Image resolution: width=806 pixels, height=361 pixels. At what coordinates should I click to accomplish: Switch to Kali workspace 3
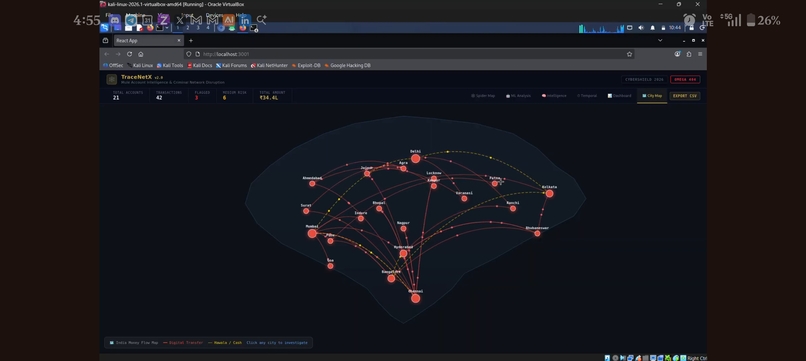click(x=198, y=28)
